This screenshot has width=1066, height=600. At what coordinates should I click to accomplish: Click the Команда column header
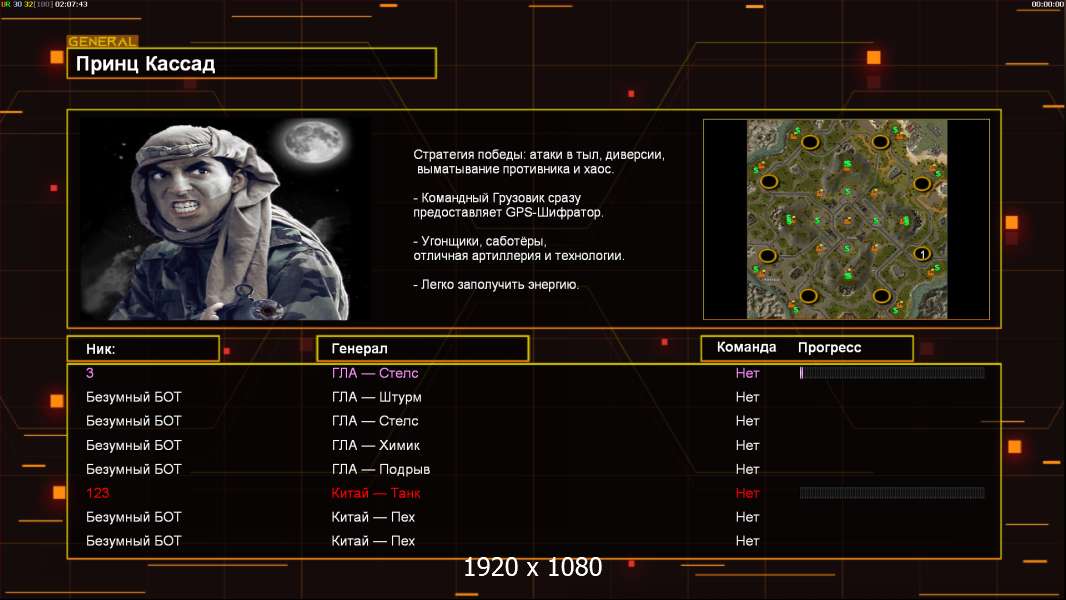746,348
